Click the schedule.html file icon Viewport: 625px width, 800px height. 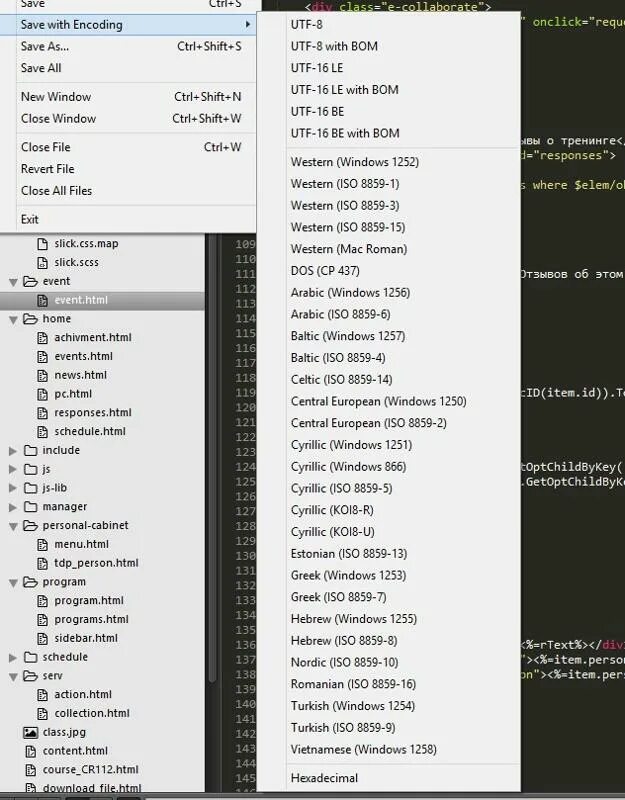coord(43,432)
